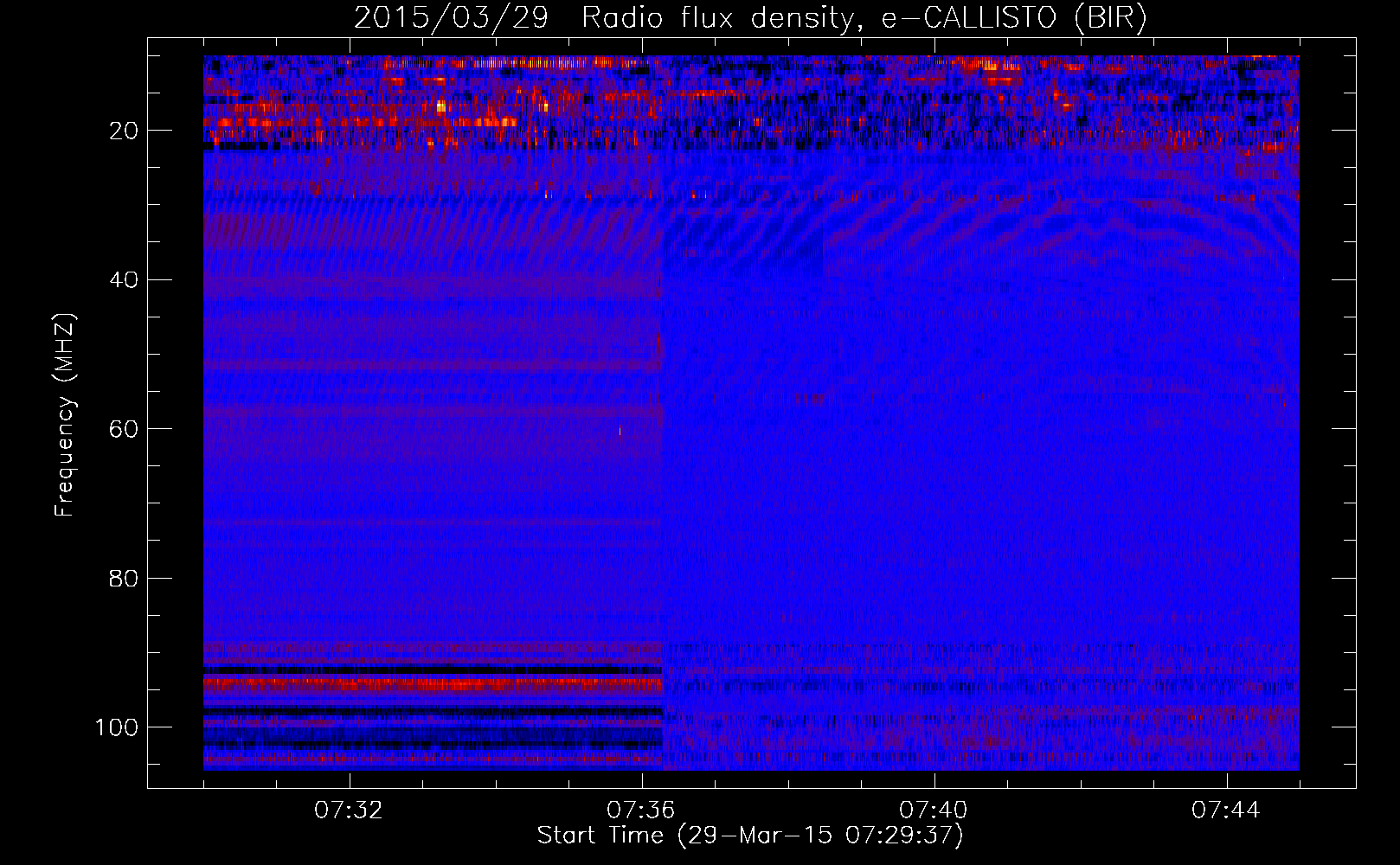Viewport: 1400px width, 865px height.
Task: Click the 07:40 time tick label
Action: pos(934,811)
